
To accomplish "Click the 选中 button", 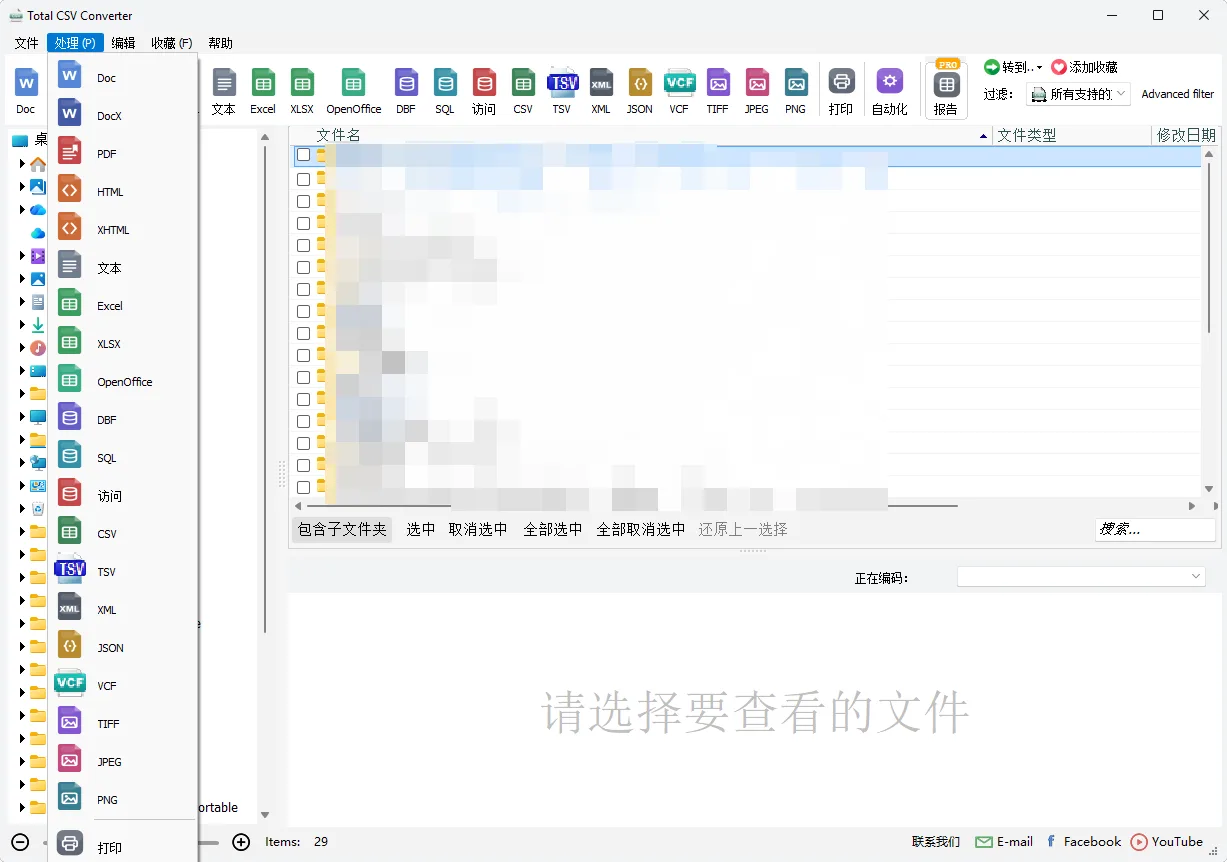I will [420, 529].
